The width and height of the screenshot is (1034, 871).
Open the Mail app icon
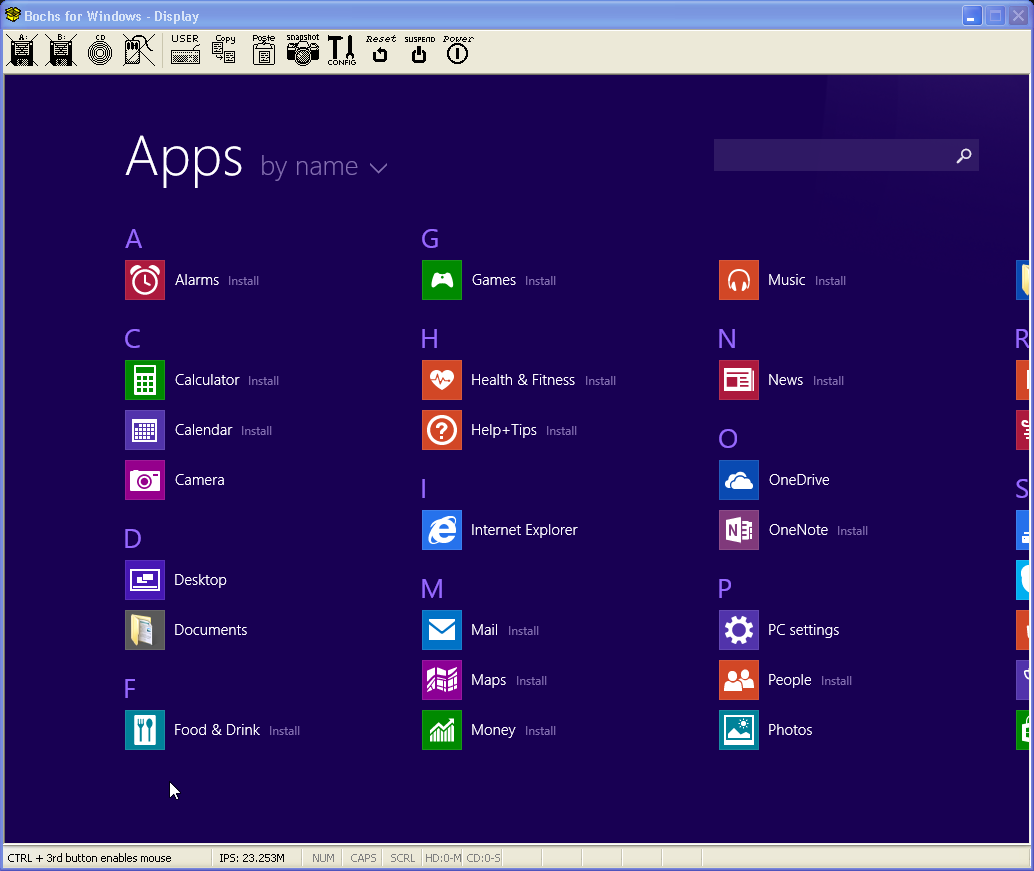[x=442, y=630]
